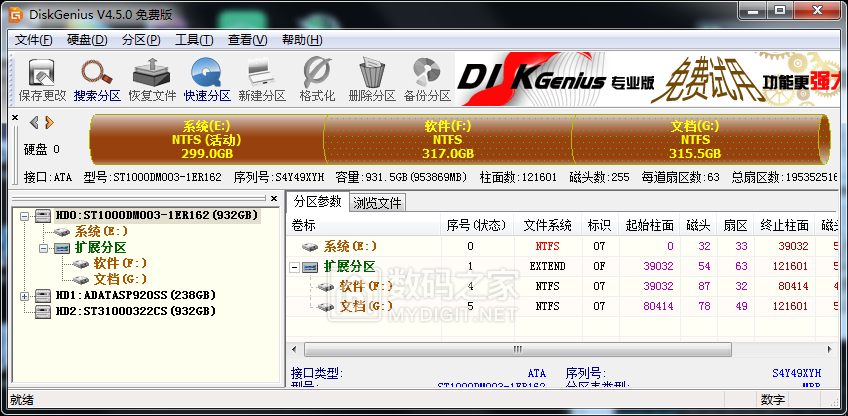Click the right arrow of horizontal scrollbar
The width and height of the screenshot is (848, 416).
[830, 349]
